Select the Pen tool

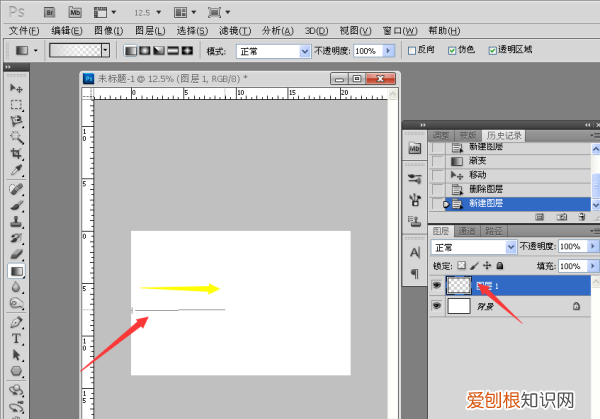pos(16,322)
